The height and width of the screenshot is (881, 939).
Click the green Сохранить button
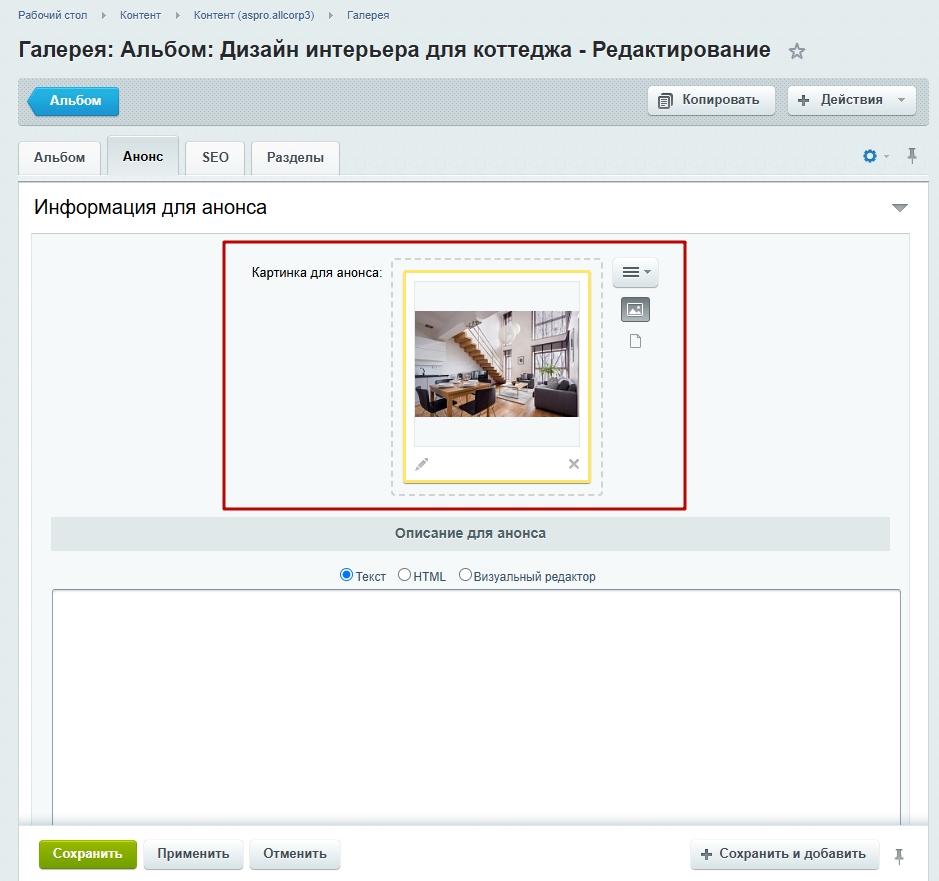tap(87, 854)
